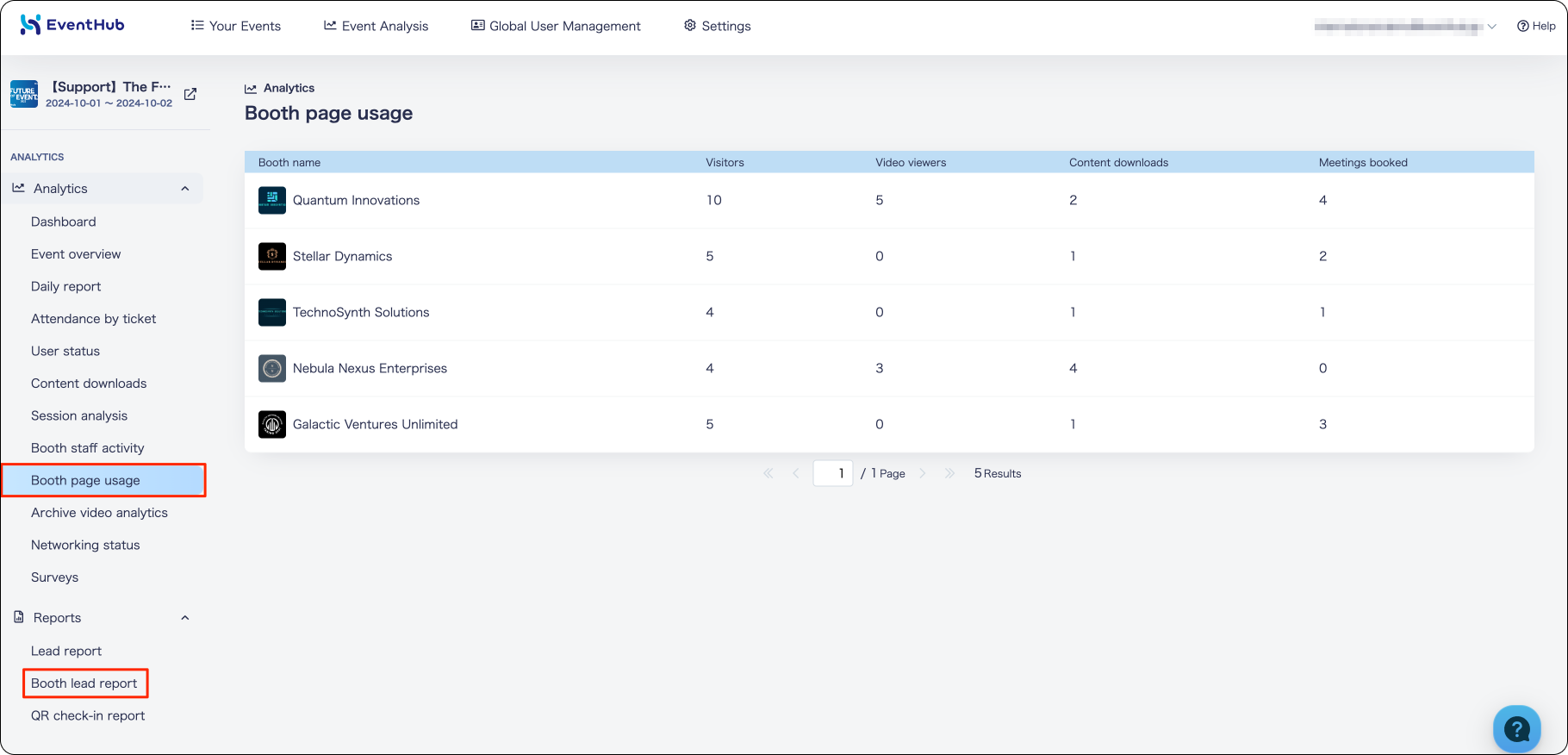1568x755 pixels.
Task: Click Content downloads column header
Action: click(1119, 162)
